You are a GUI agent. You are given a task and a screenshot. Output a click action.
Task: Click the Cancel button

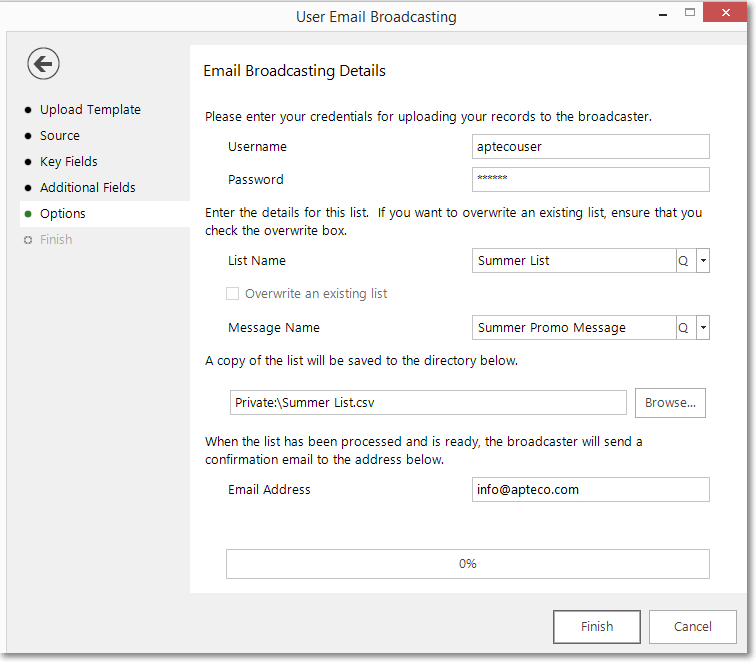pyautogui.click(x=692, y=627)
